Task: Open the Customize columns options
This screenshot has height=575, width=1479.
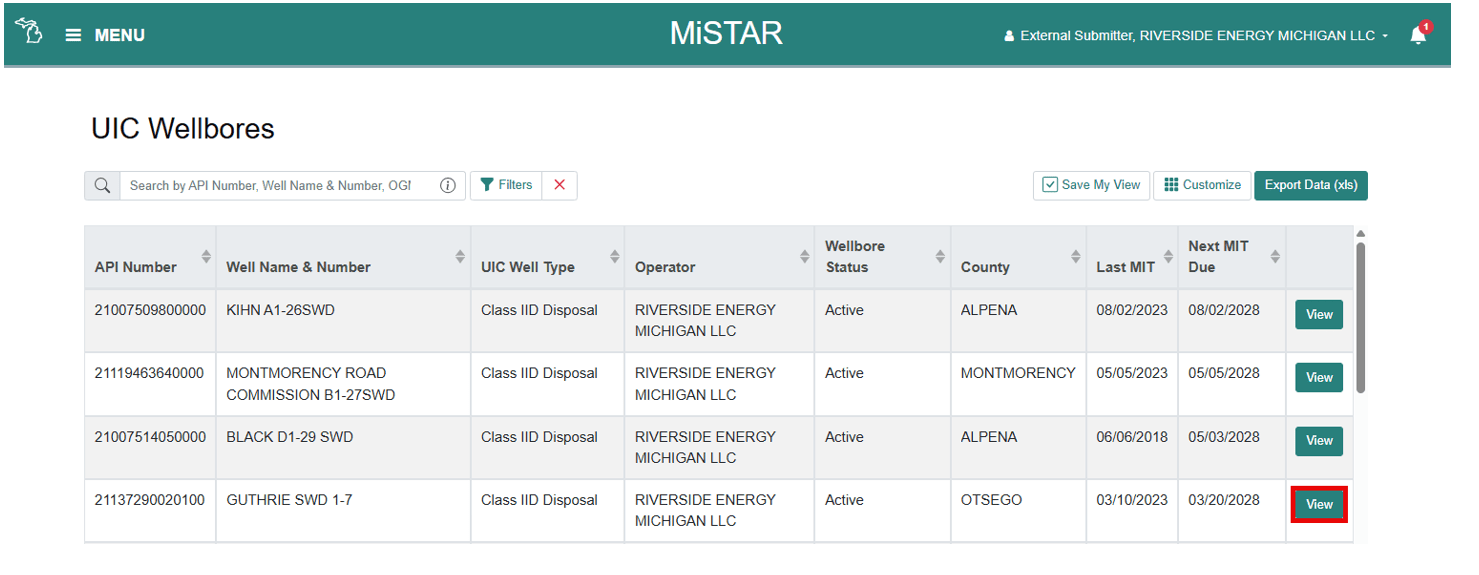Action: (x=1202, y=185)
